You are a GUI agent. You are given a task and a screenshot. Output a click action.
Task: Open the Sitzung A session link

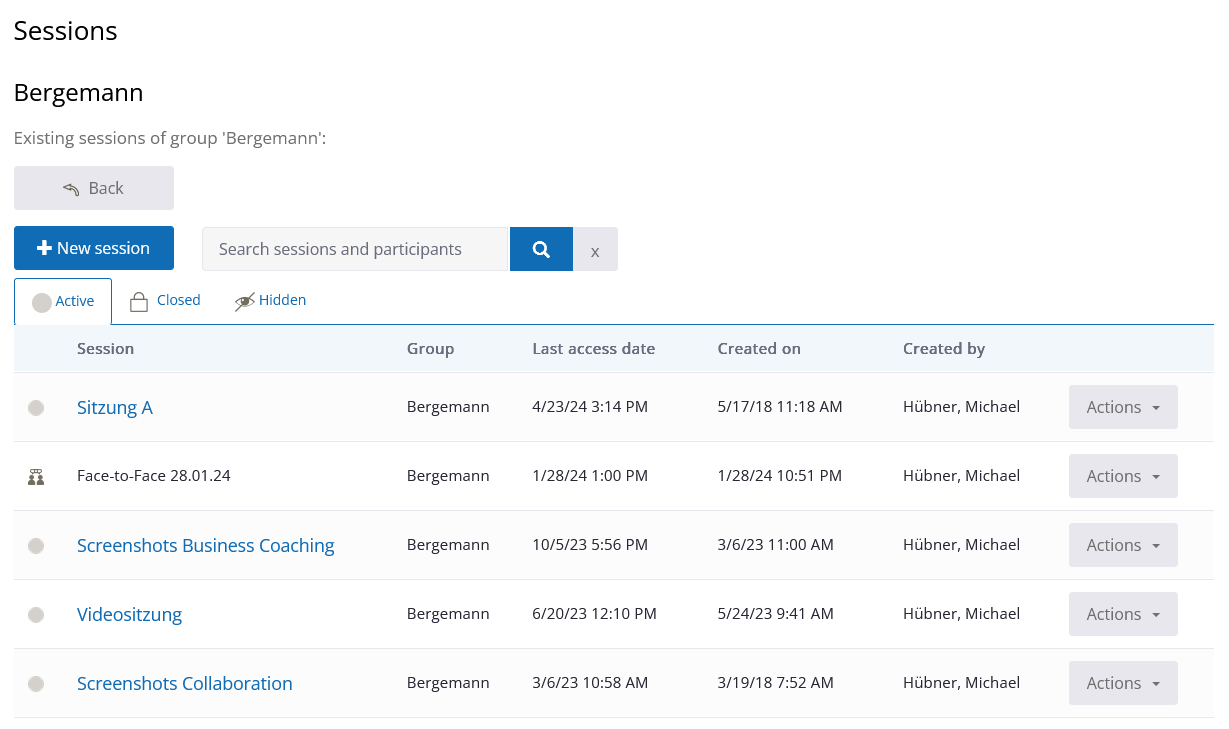point(115,407)
